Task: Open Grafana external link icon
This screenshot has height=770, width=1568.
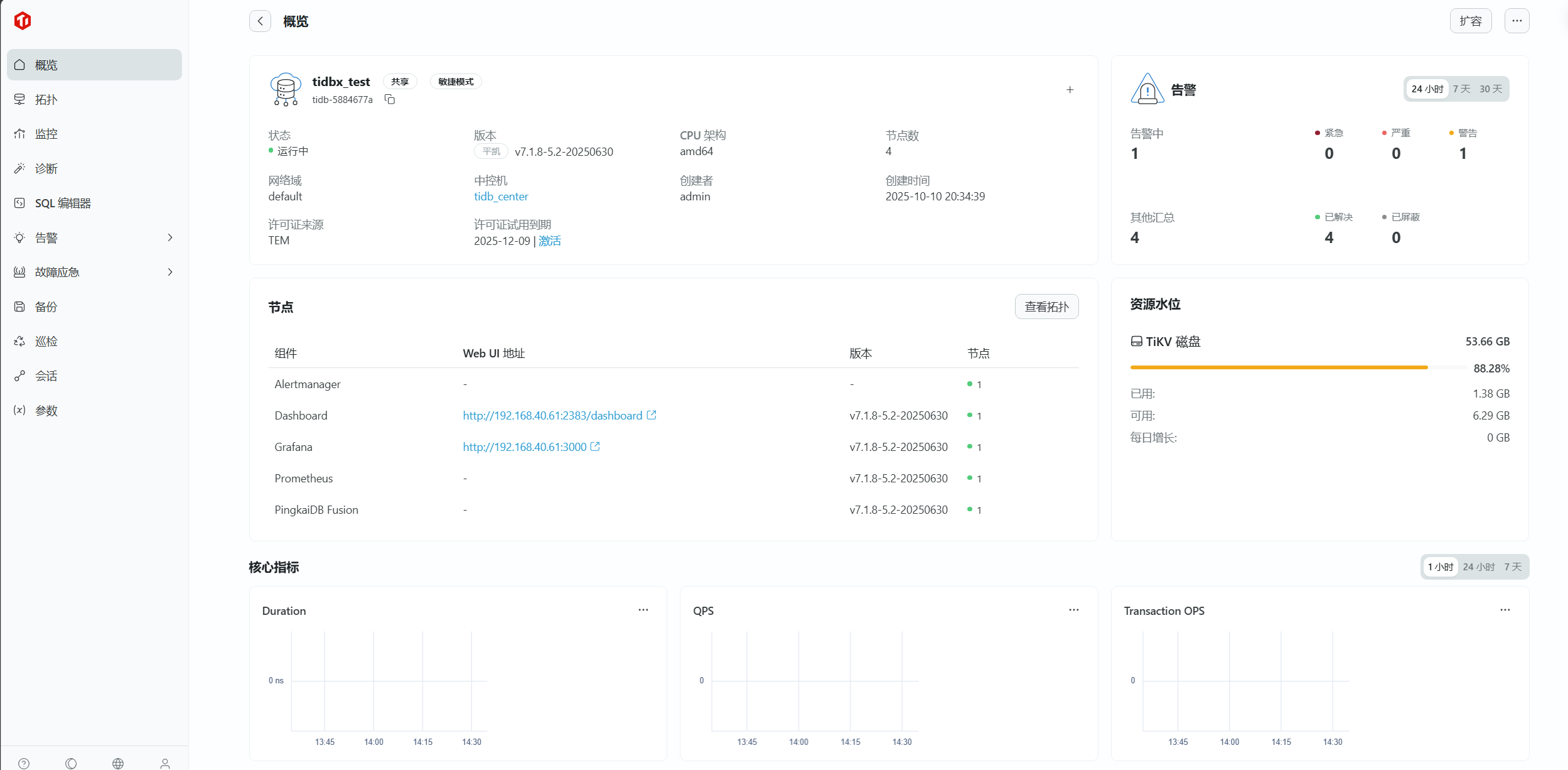Action: [595, 447]
